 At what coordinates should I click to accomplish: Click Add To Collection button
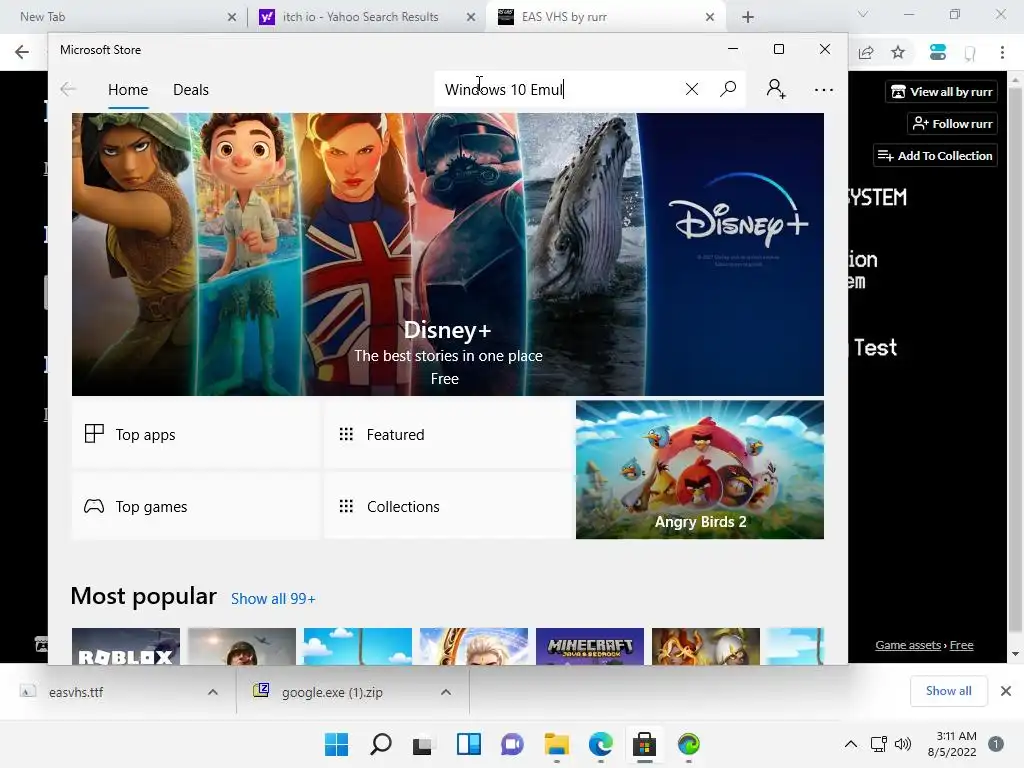pyautogui.click(x=935, y=155)
